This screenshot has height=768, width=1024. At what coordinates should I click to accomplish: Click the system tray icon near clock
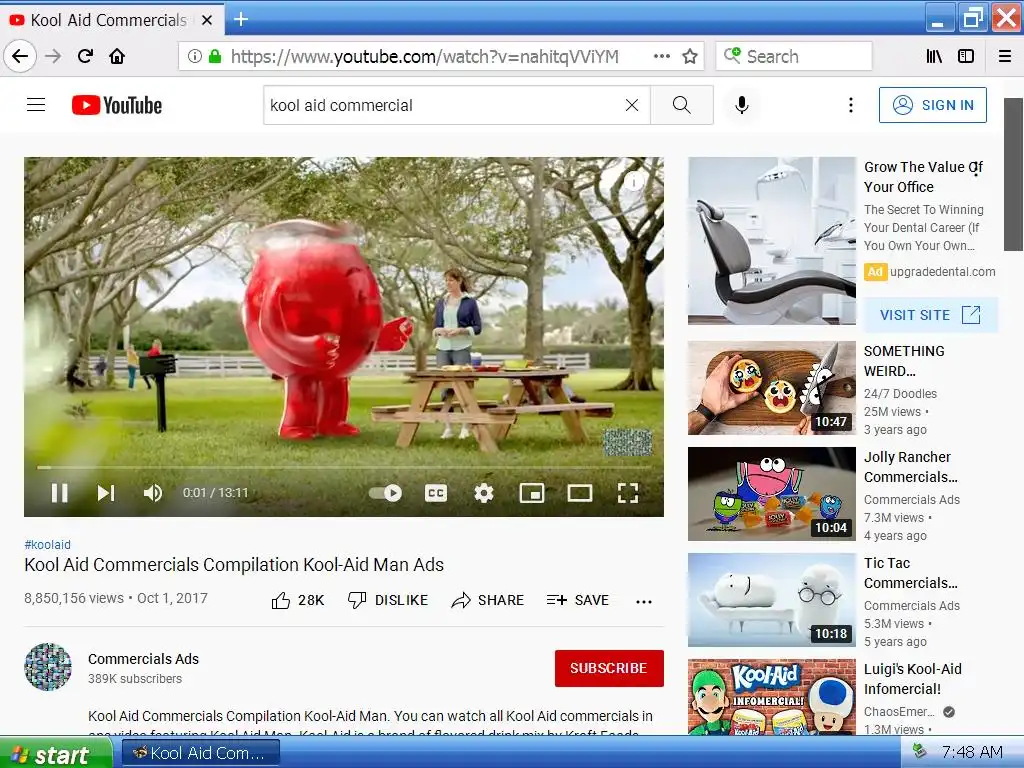[x=920, y=752]
